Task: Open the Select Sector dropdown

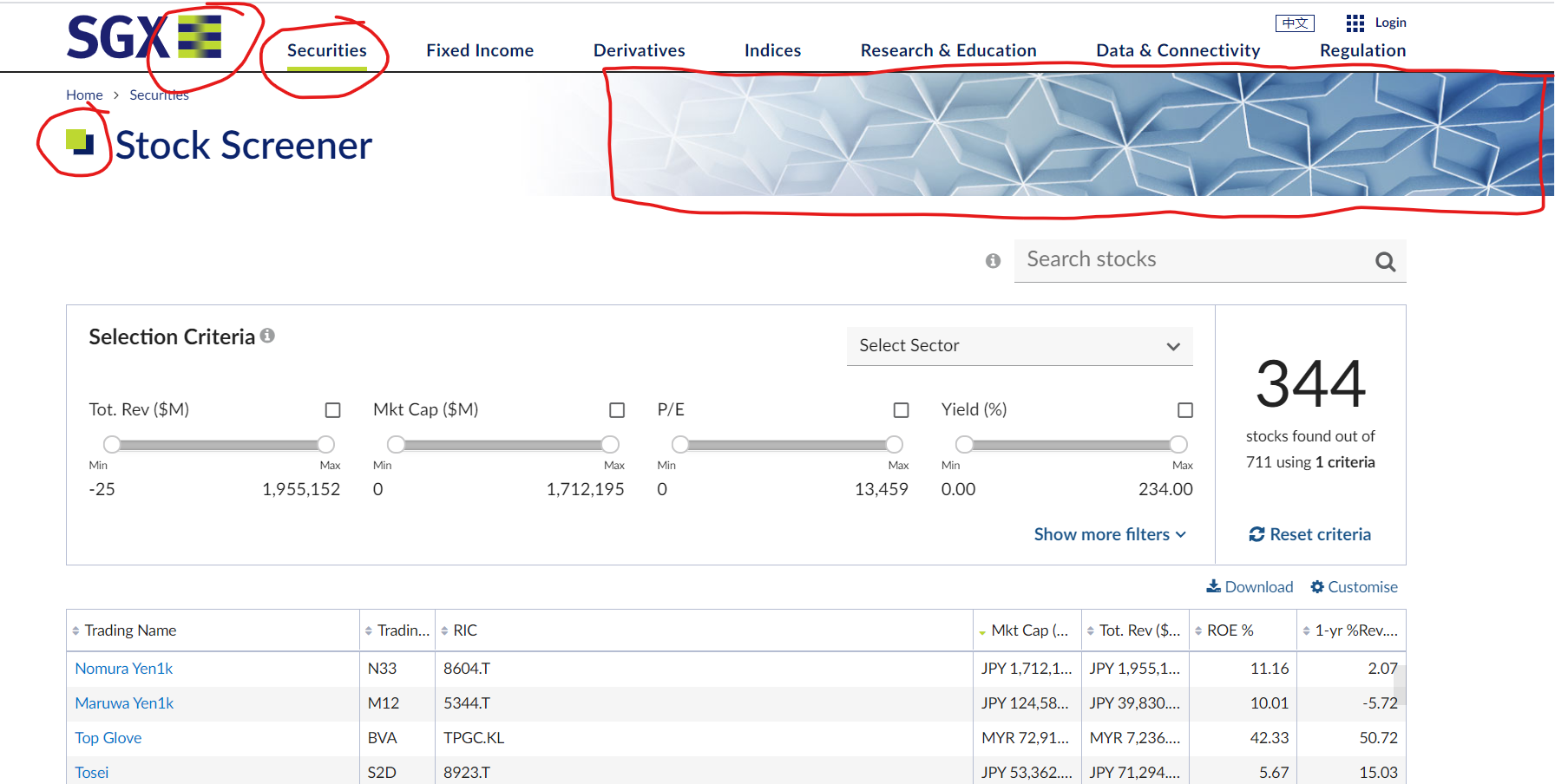Action: pyautogui.click(x=1020, y=346)
